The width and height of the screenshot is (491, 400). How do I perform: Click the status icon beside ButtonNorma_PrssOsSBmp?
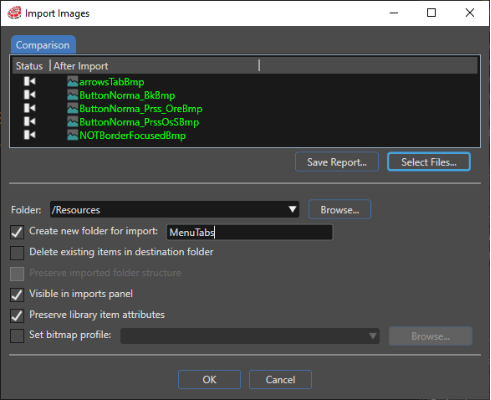tap(29, 122)
